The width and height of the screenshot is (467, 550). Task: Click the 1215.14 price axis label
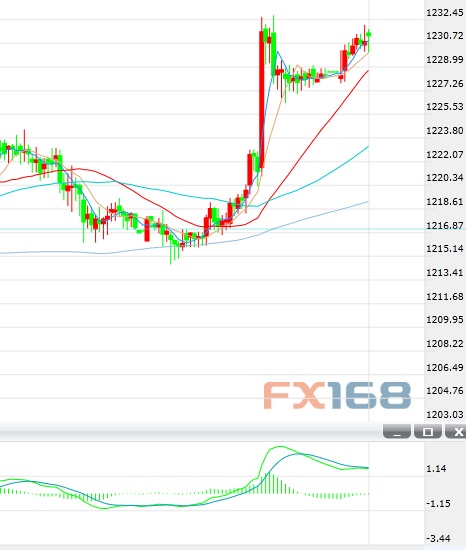click(x=445, y=248)
